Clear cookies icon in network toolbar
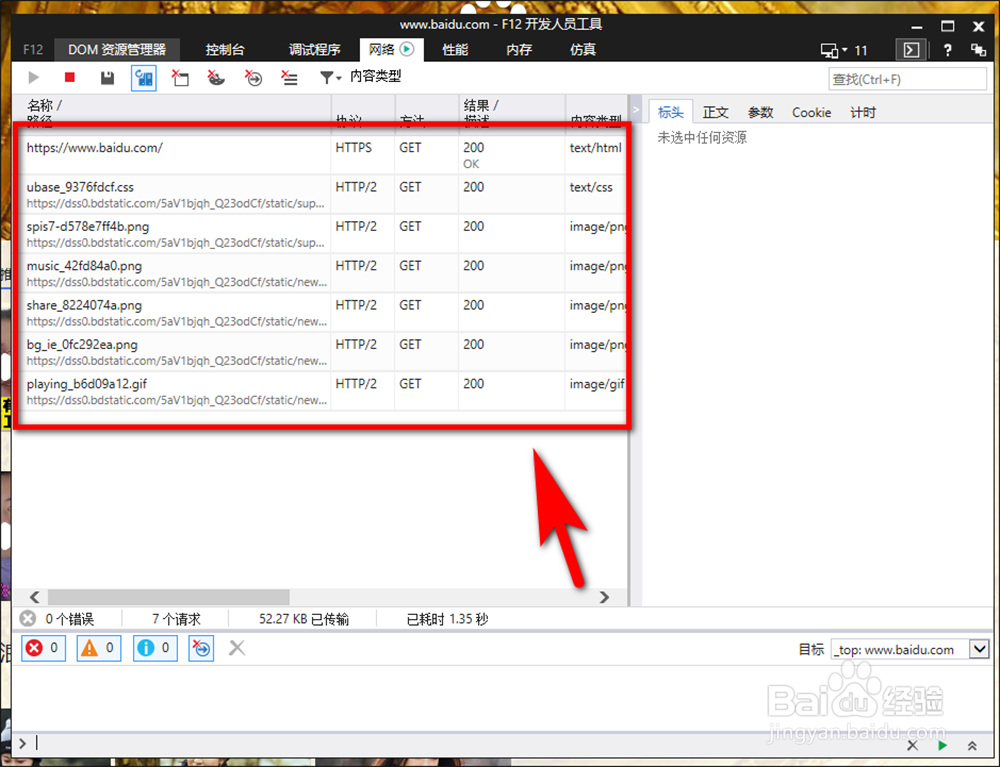The image size is (1000, 767). 216,78
